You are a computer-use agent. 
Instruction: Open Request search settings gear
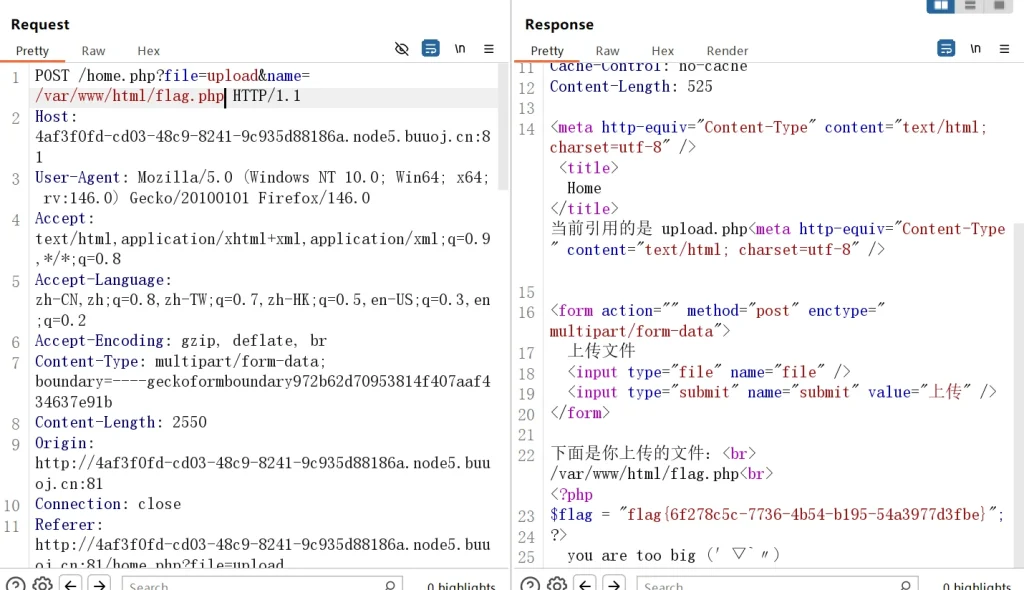coord(42,584)
